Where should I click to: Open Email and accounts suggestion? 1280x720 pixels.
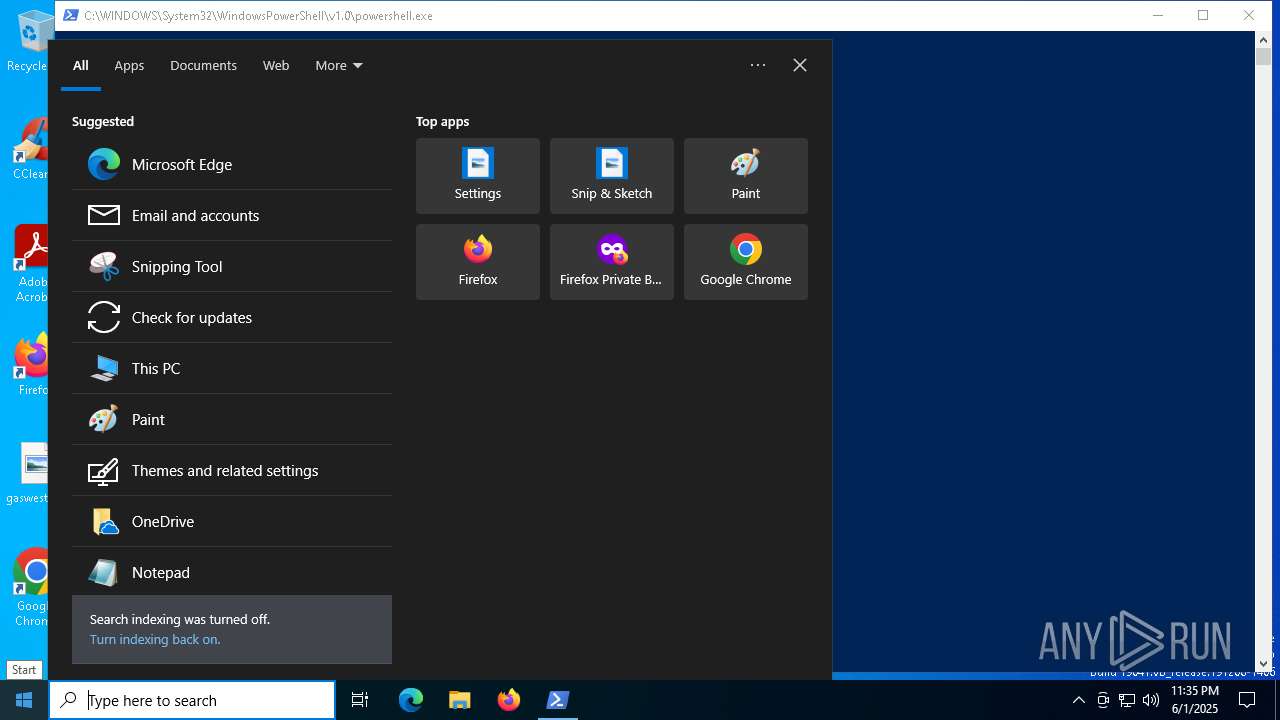pos(232,215)
